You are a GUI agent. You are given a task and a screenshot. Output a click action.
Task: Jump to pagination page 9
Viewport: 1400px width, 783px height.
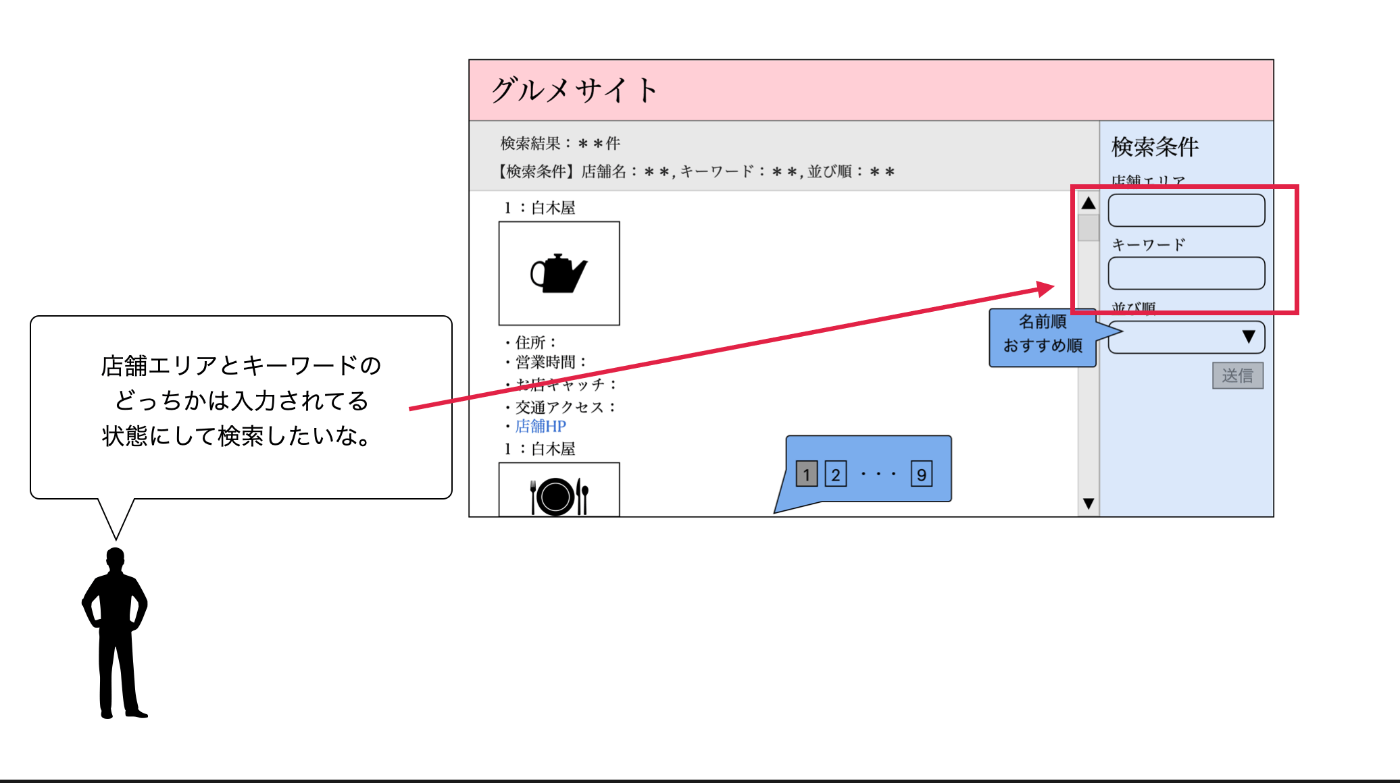(x=919, y=471)
